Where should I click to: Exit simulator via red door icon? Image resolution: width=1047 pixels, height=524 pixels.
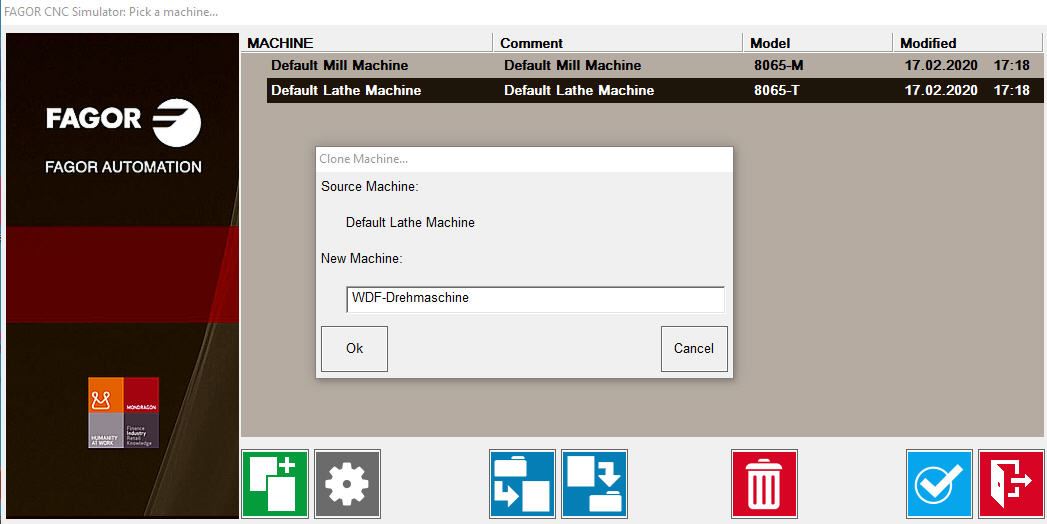coord(1011,484)
